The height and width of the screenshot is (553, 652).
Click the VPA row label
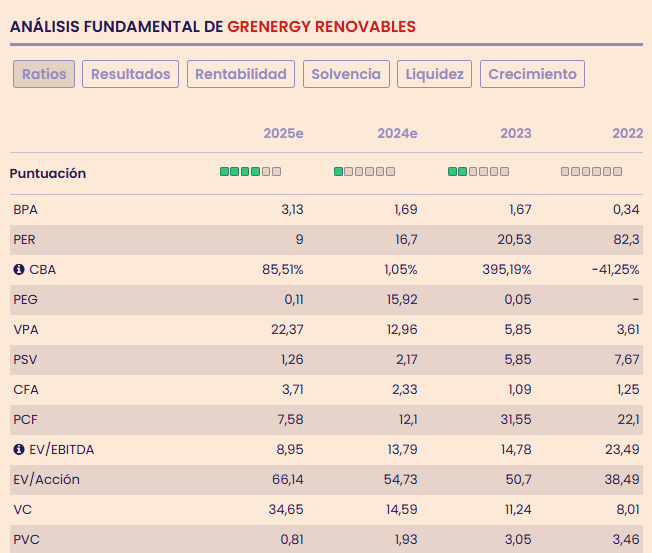coord(26,330)
